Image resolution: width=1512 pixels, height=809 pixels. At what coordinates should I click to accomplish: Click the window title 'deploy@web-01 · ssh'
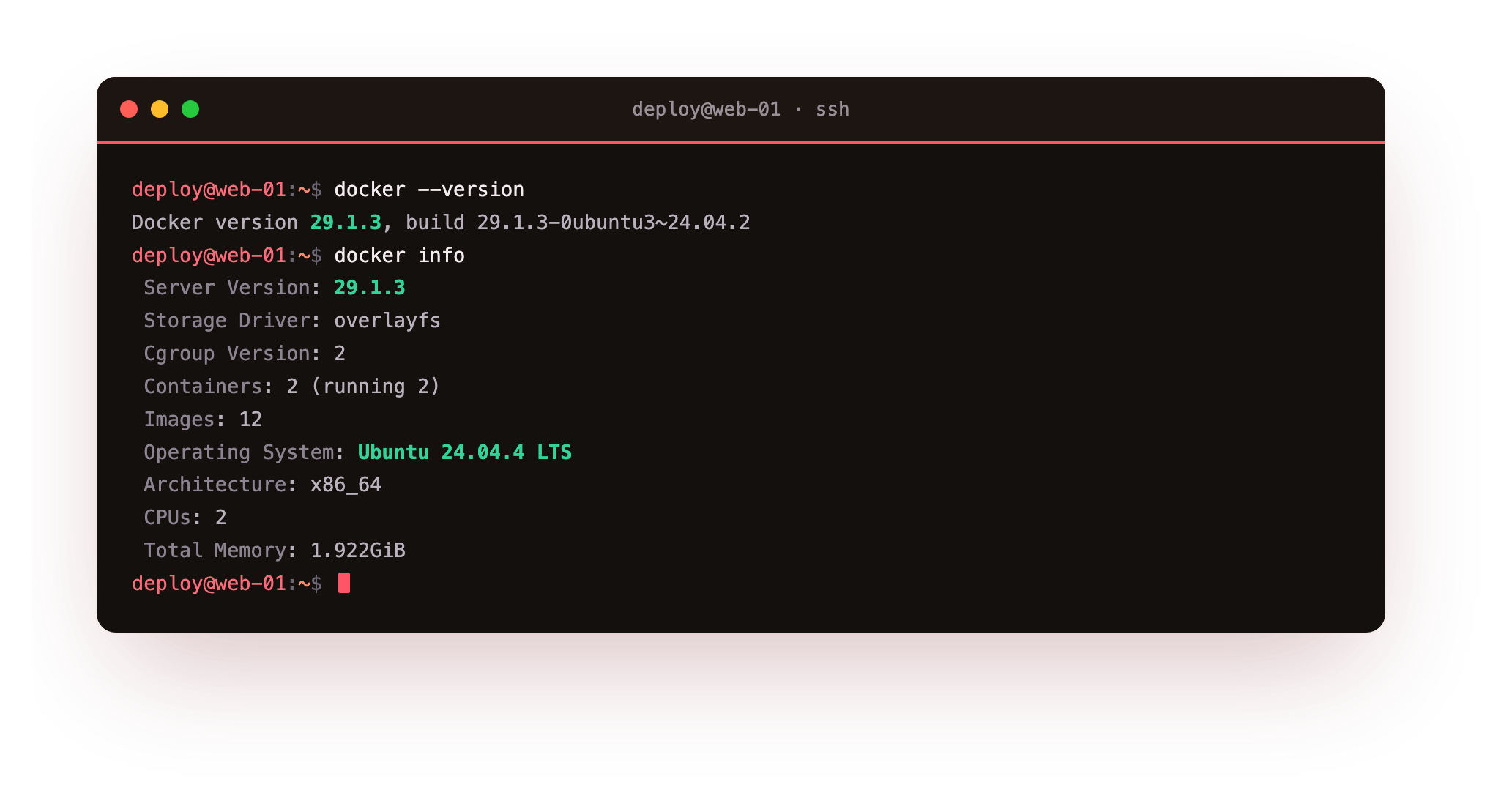(x=740, y=109)
